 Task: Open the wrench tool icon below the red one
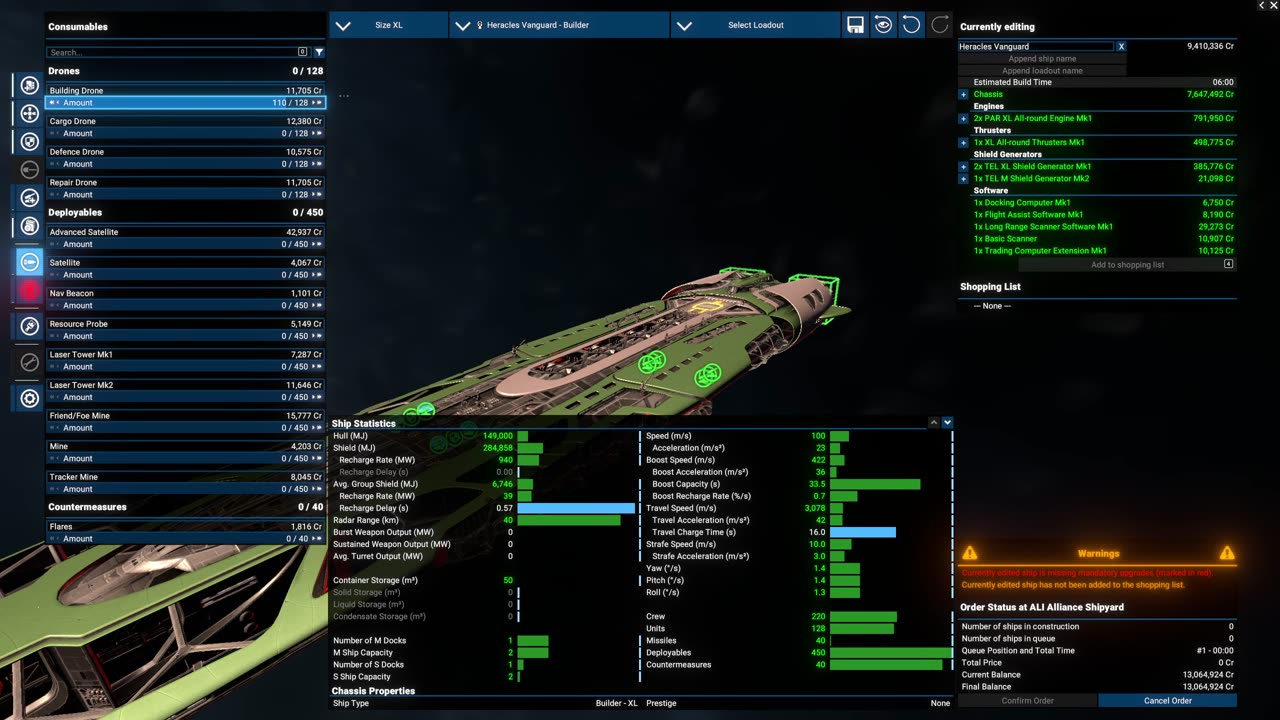(30, 326)
